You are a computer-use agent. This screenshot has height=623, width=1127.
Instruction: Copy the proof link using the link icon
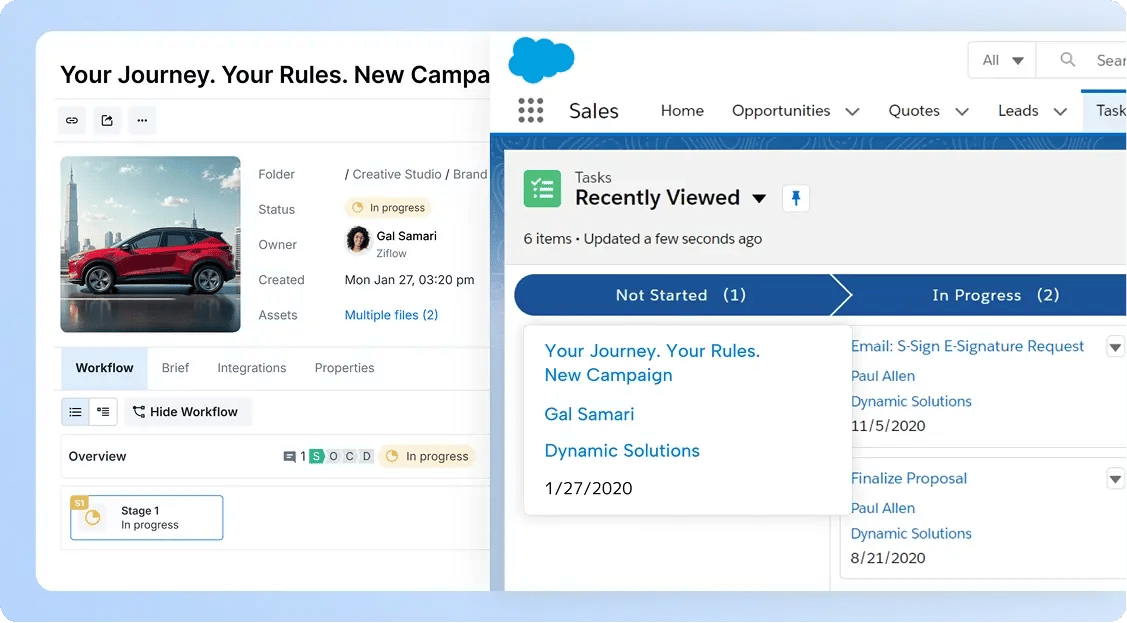pyautogui.click(x=71, y=120)
